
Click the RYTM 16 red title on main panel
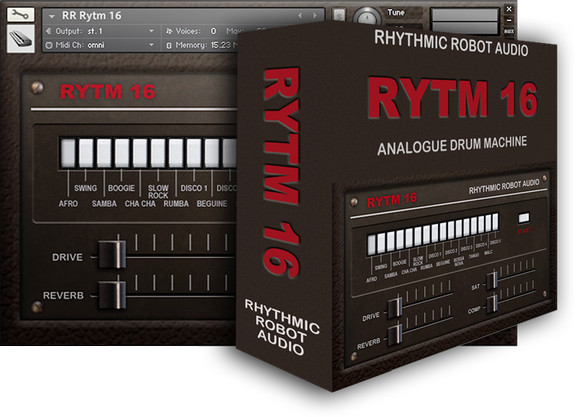[x=108, y=92]
